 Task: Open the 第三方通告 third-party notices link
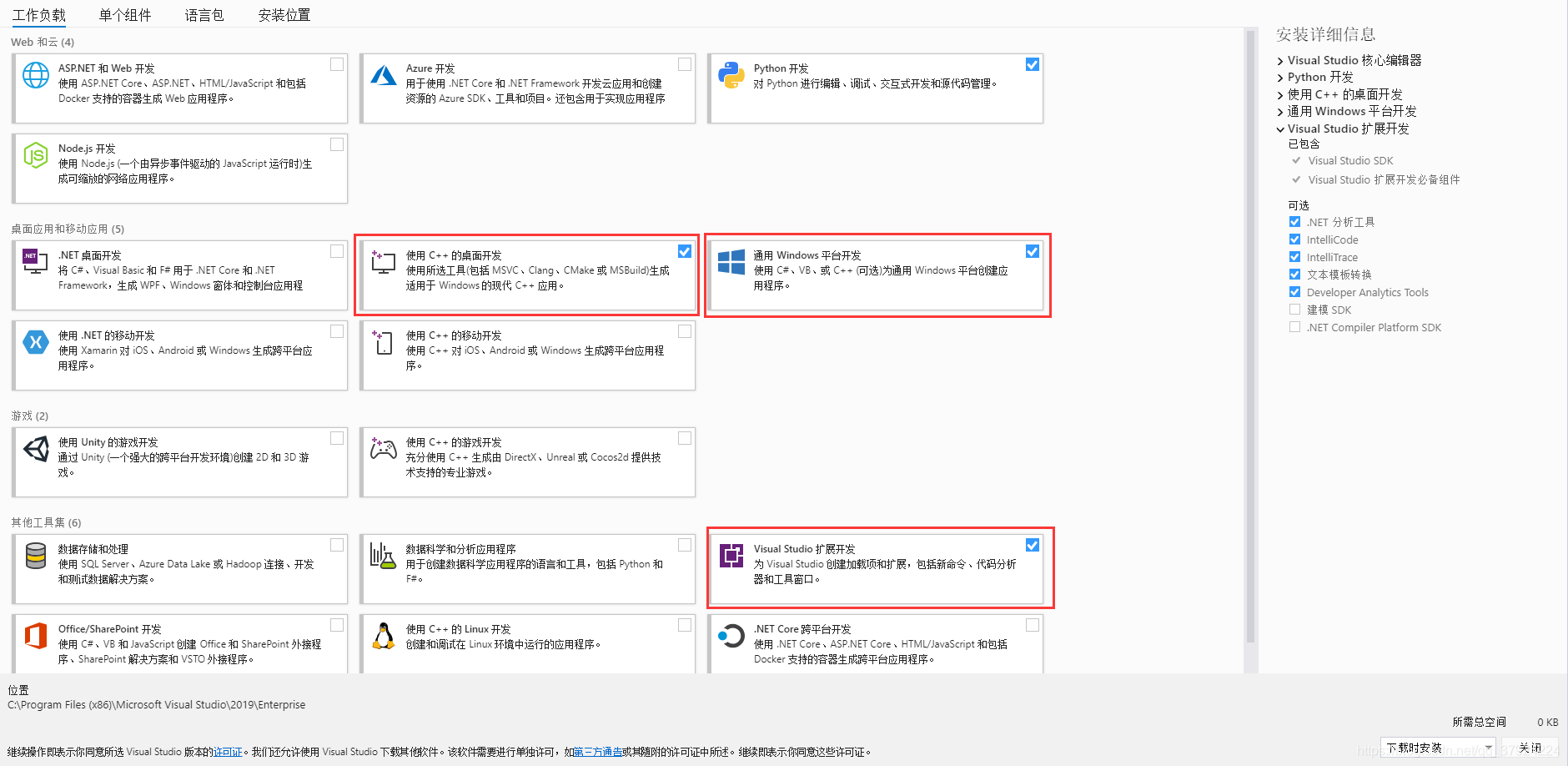(598, 752)
